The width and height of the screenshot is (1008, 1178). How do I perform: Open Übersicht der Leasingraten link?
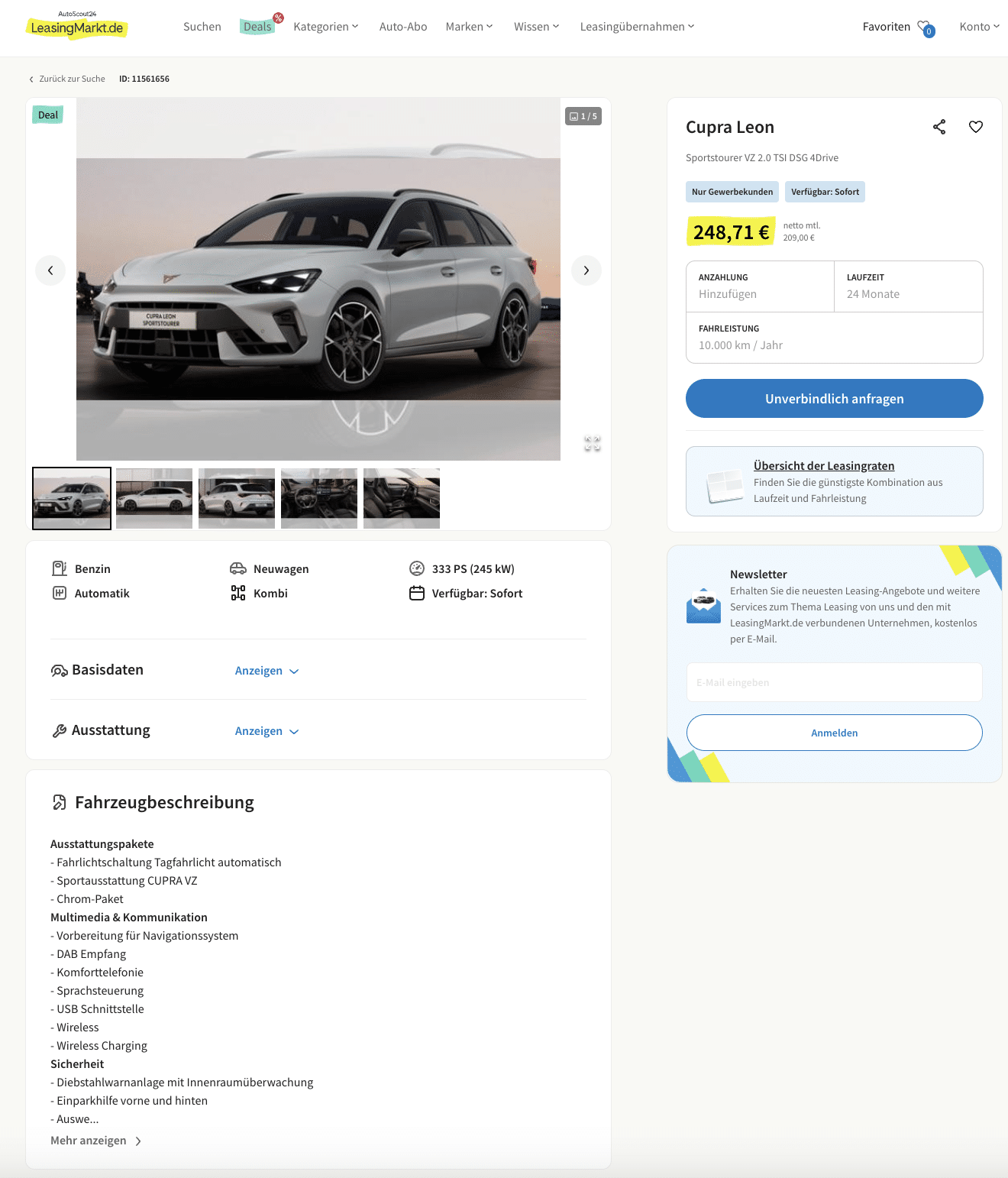[x=824, y=466]
